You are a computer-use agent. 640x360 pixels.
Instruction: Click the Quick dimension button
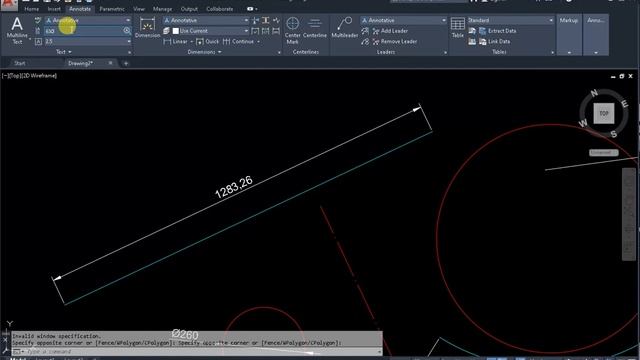tap(207, 42)
